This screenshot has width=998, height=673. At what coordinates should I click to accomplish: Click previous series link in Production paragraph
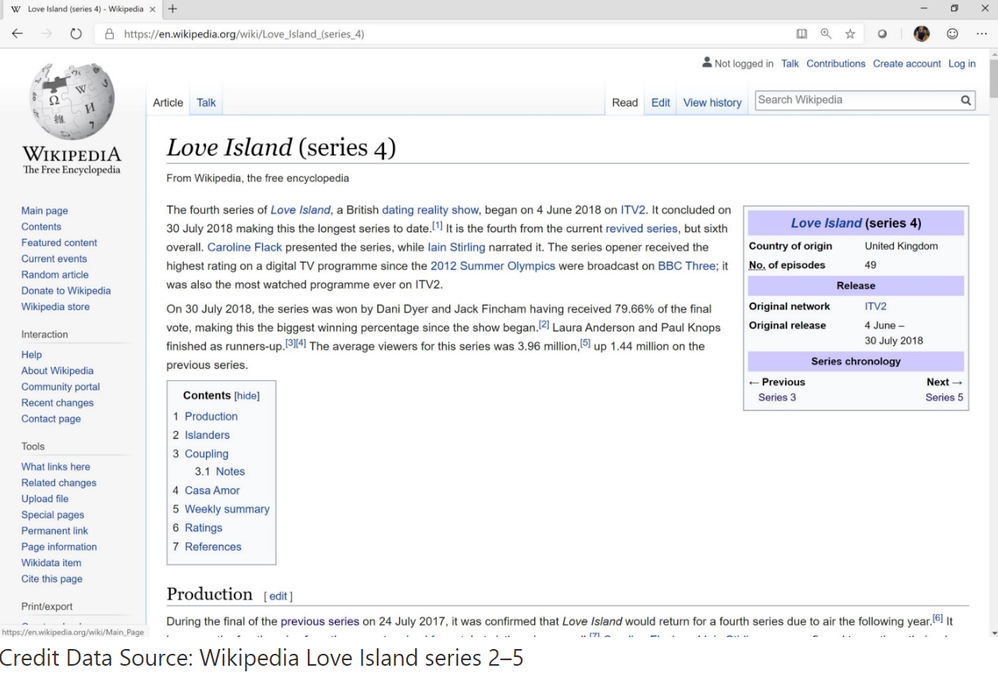pos(320,621)
